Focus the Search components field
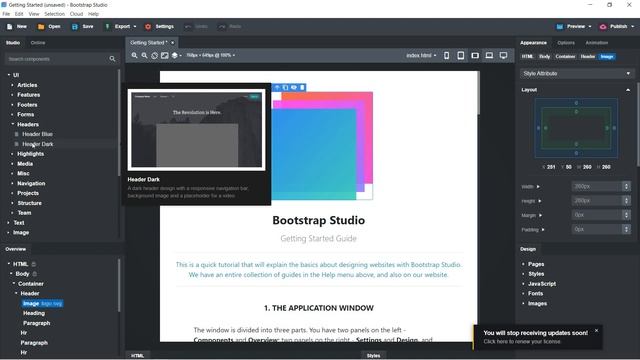This screenshot has height=360, width=640. coord(62,59)
